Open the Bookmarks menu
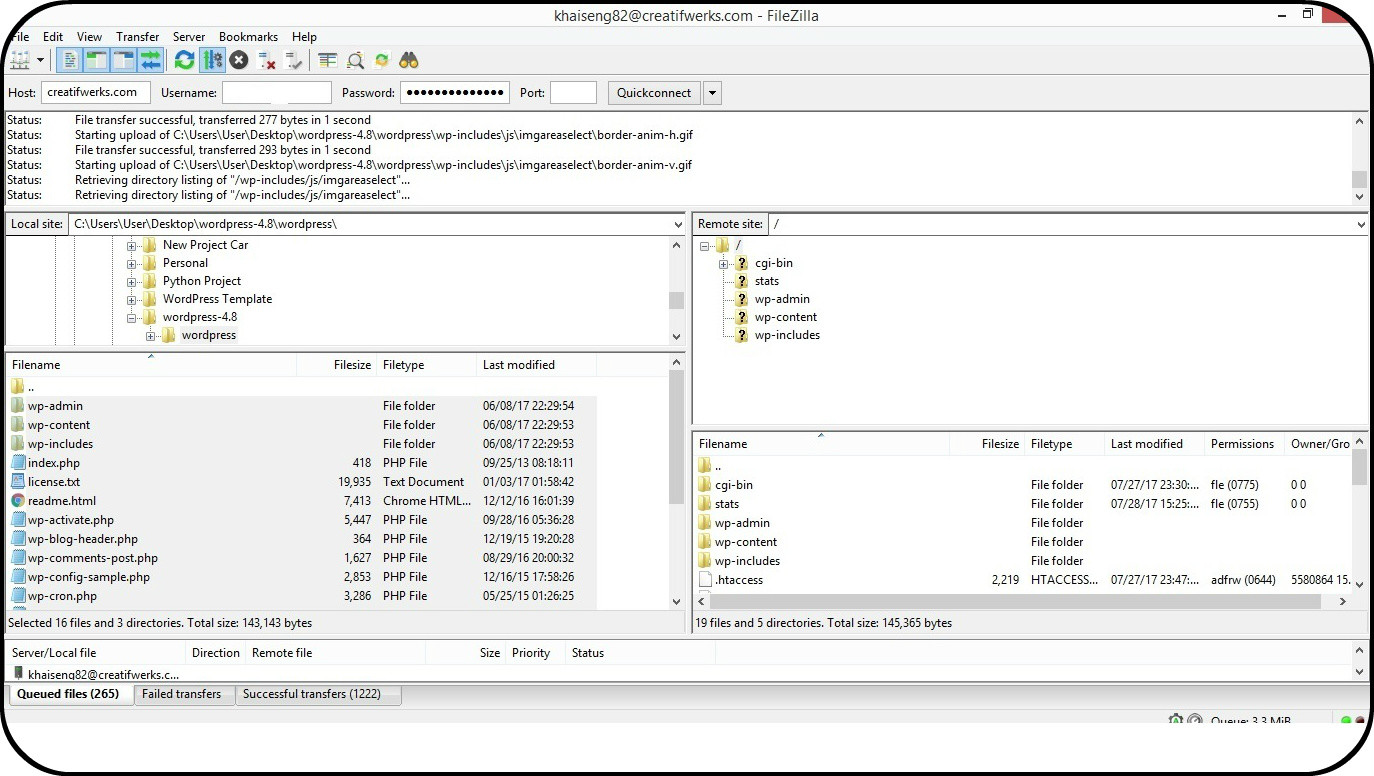The width and height of the screenshot is (1374, 776). (x=248, y=37)
